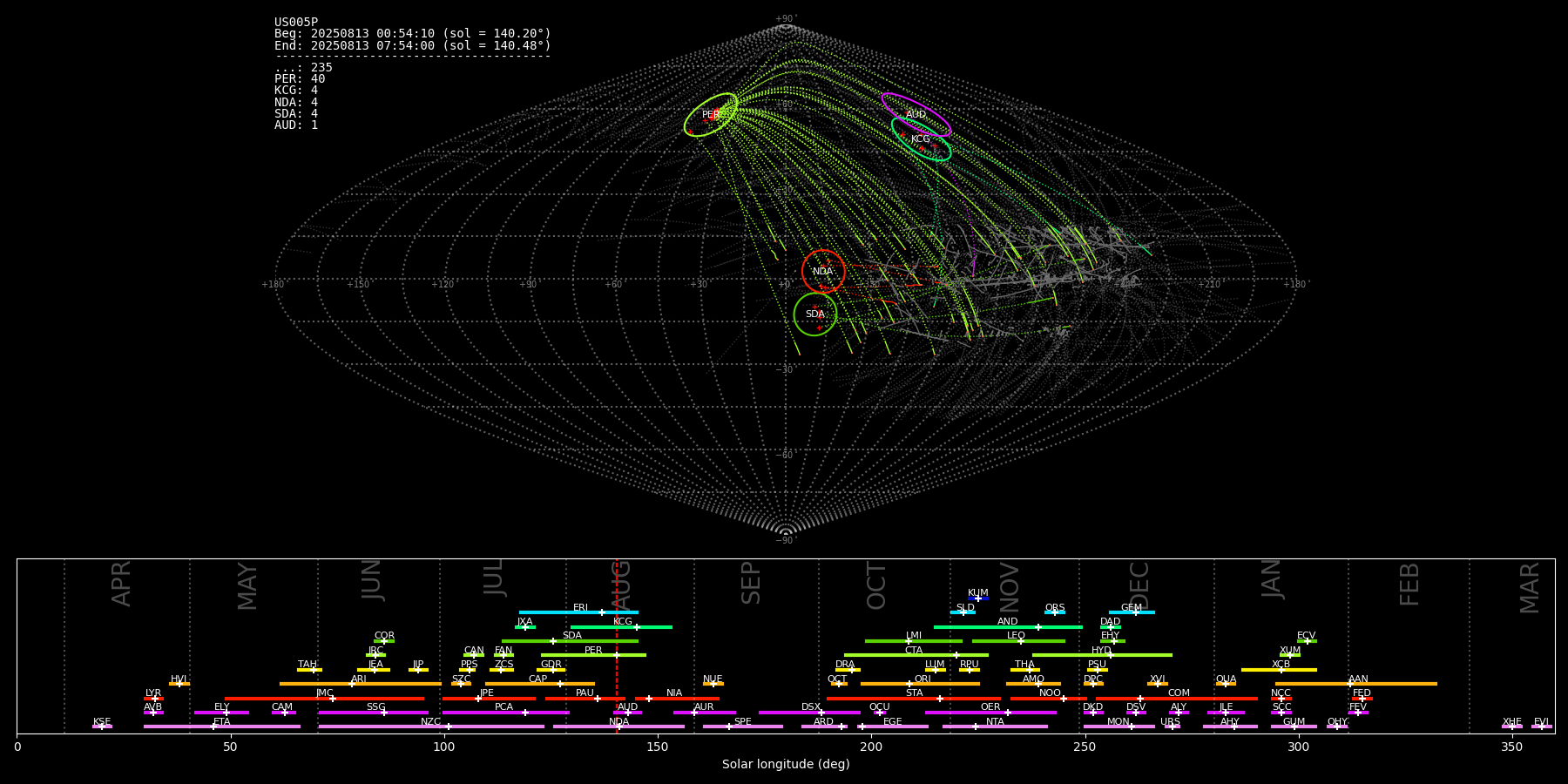Click the Beg: 20250813 00:54:10 line
Image resolution: width=1568 pixels, height=784 pixels.
point(413,34)
